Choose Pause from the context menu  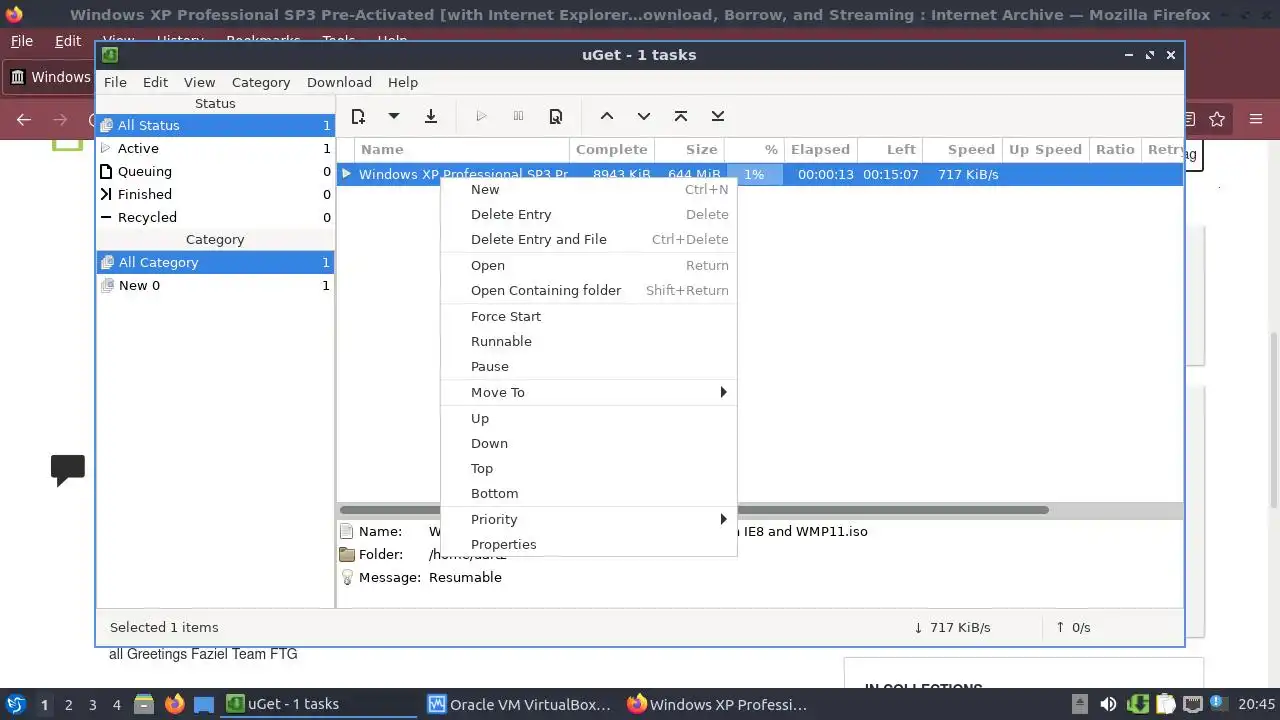click(588, 366)
